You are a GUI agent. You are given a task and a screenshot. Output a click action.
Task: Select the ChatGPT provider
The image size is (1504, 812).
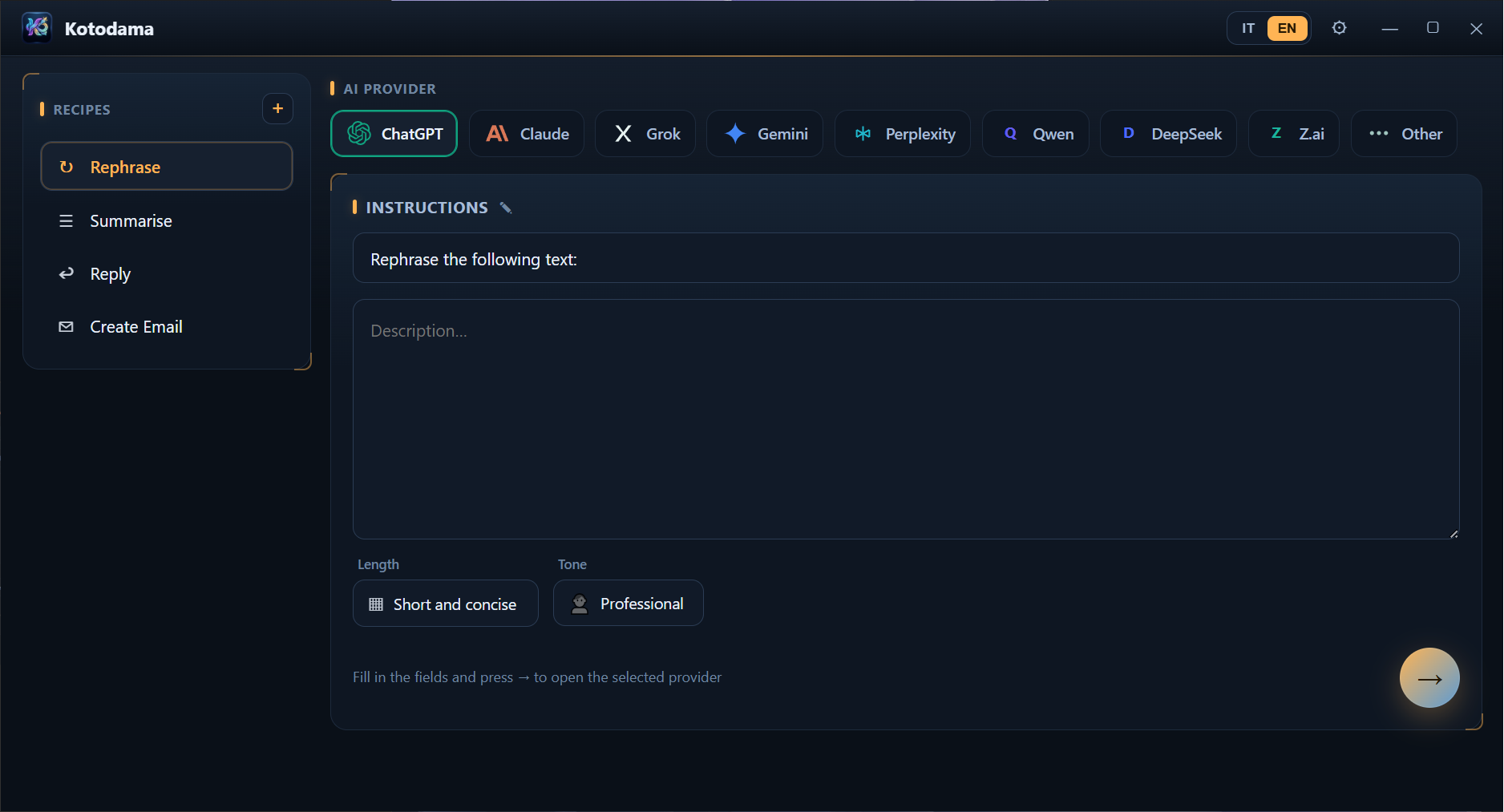click(394, 134)
